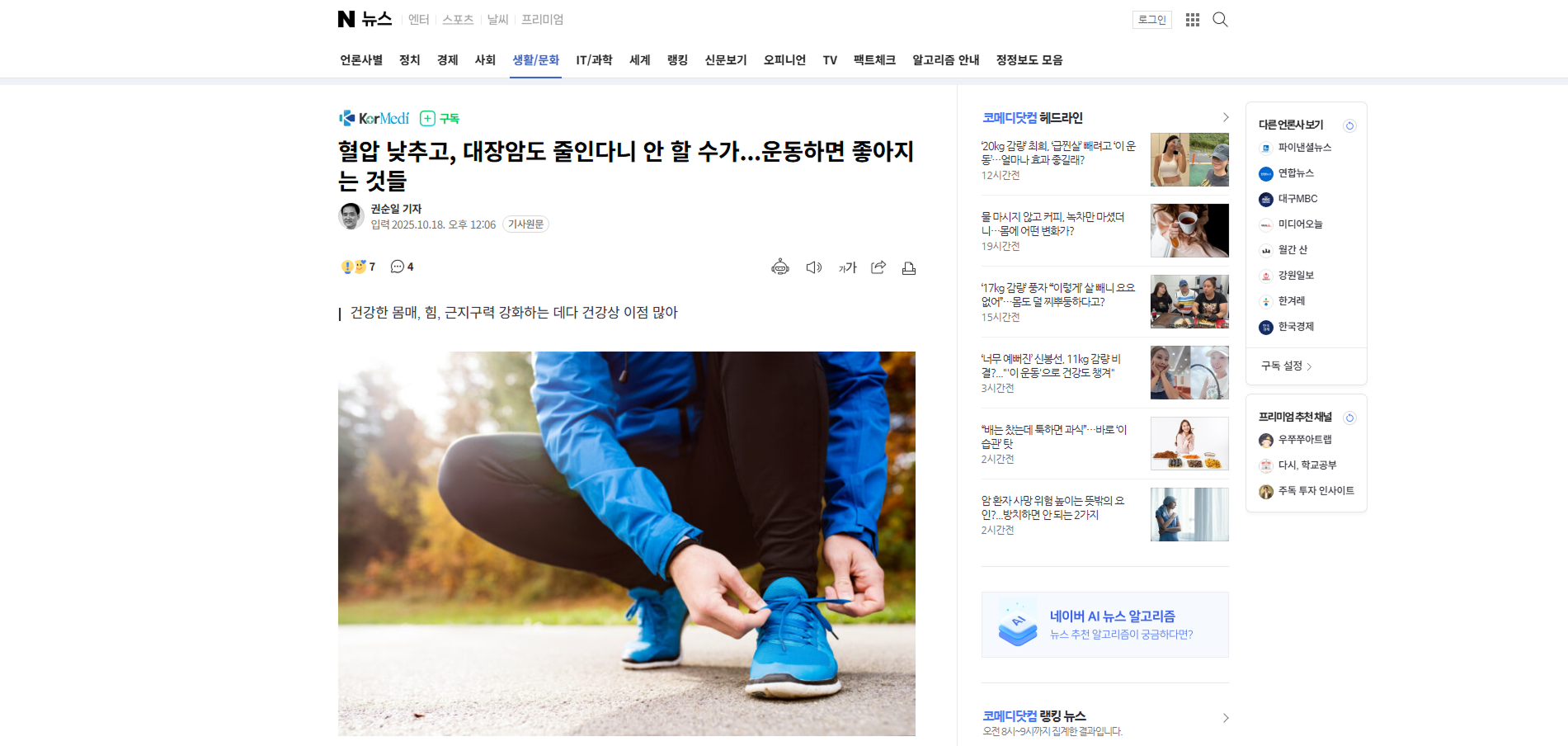
Task: Open the 기사원문 original article link
Action: (x=525, y=224)
